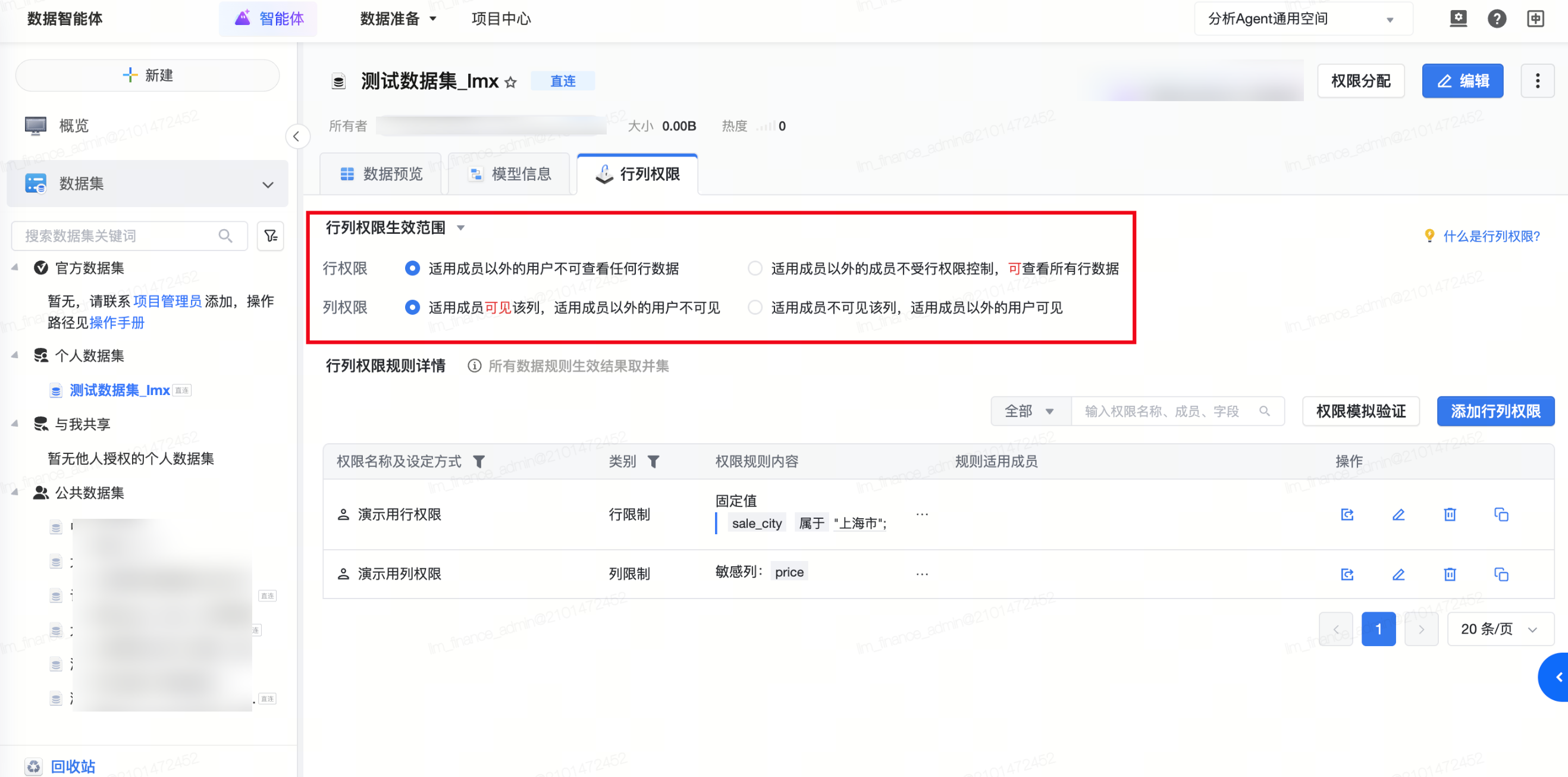
Task: Open the 什么是行列权限? help link
Action: (1491, 236)
